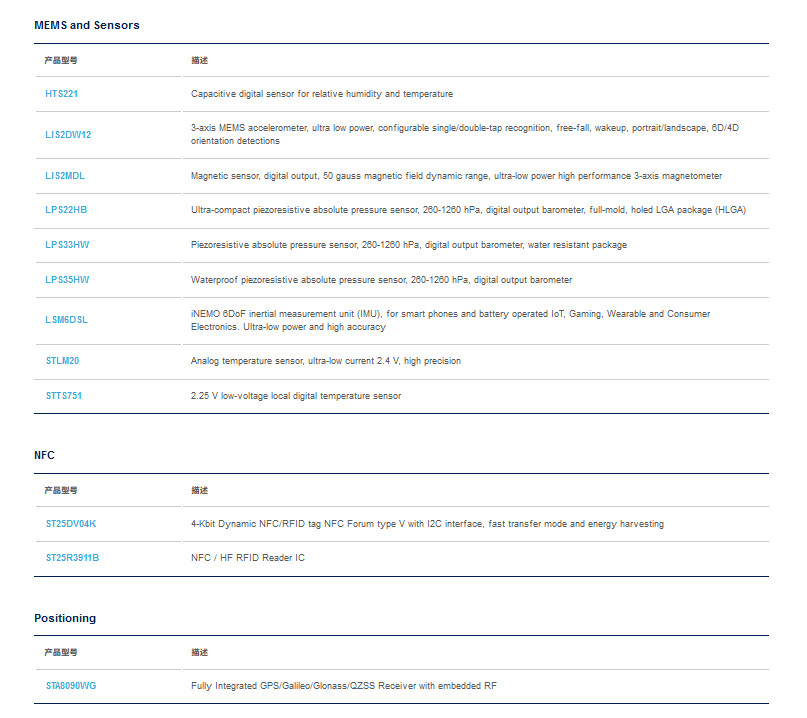
Task: Click the 描述 header in NFC table
Action: point(199,491)
